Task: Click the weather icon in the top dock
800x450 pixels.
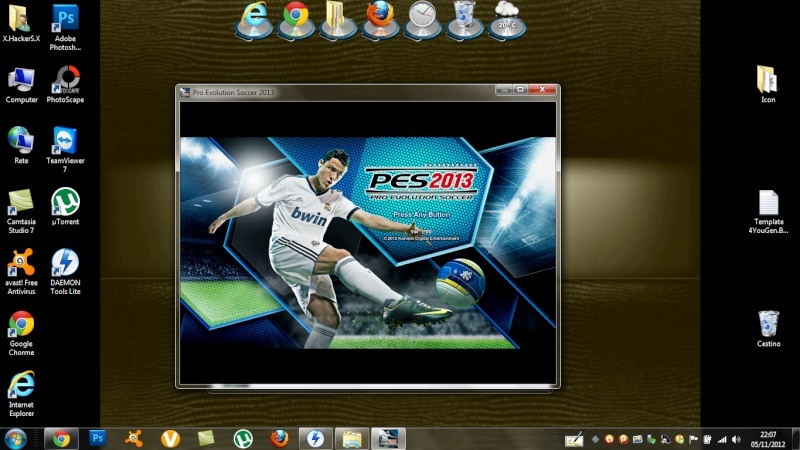Action: [x=507, y=19]
